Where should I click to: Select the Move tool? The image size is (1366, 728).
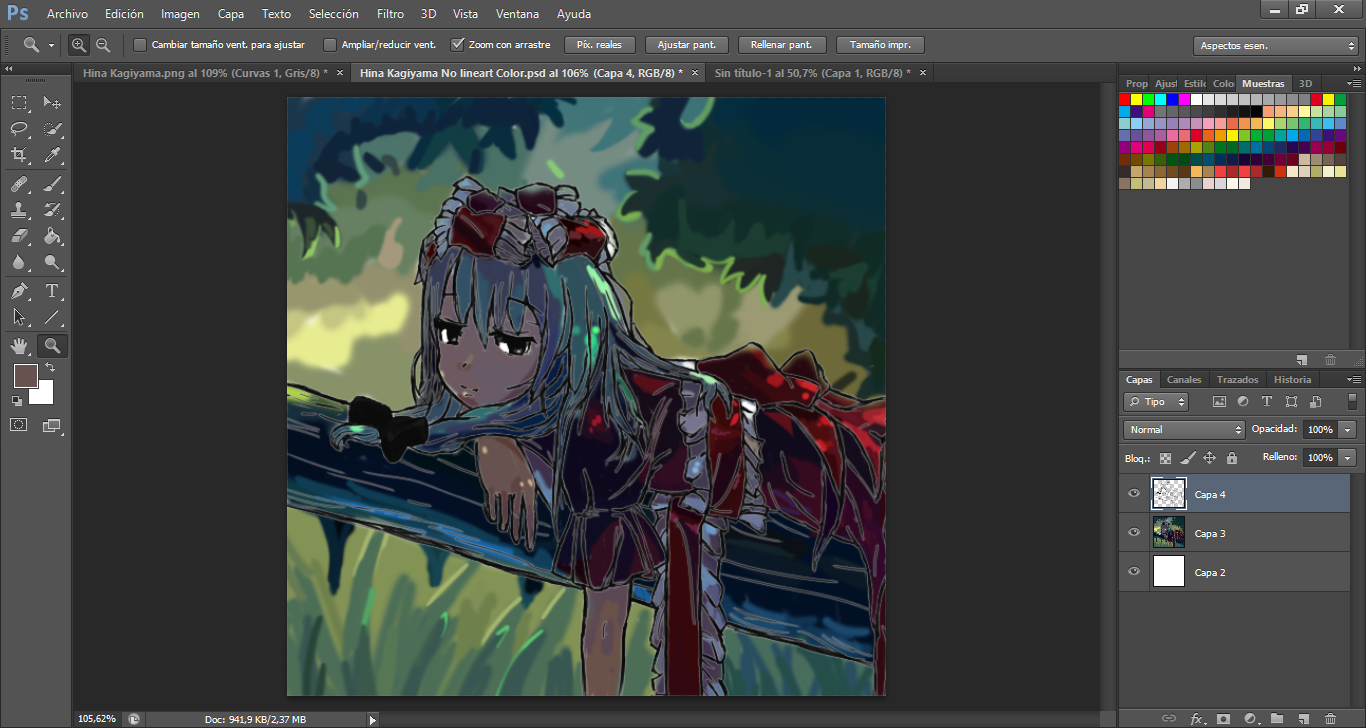click(x=52, y=103)
